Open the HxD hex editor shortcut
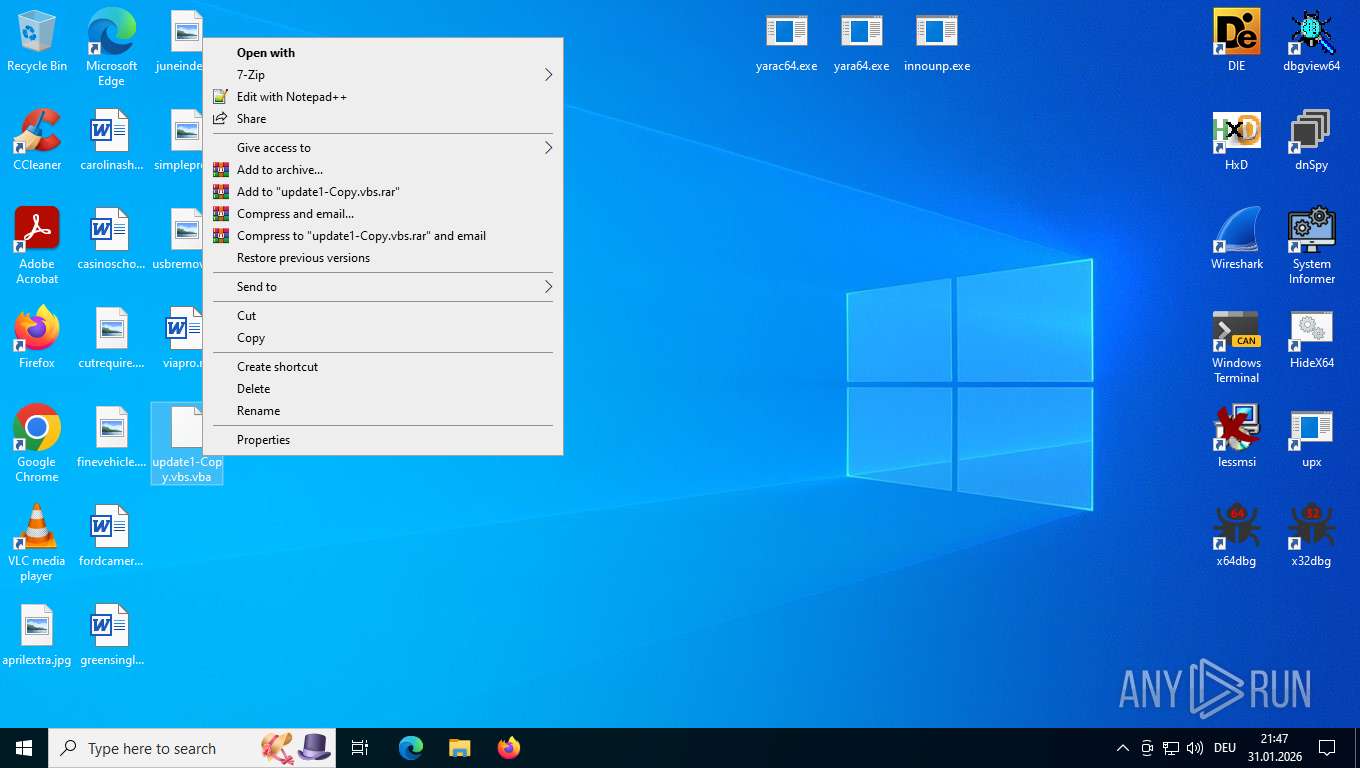The height and width of the screenshot is (768, 1360). [1237, 140]
